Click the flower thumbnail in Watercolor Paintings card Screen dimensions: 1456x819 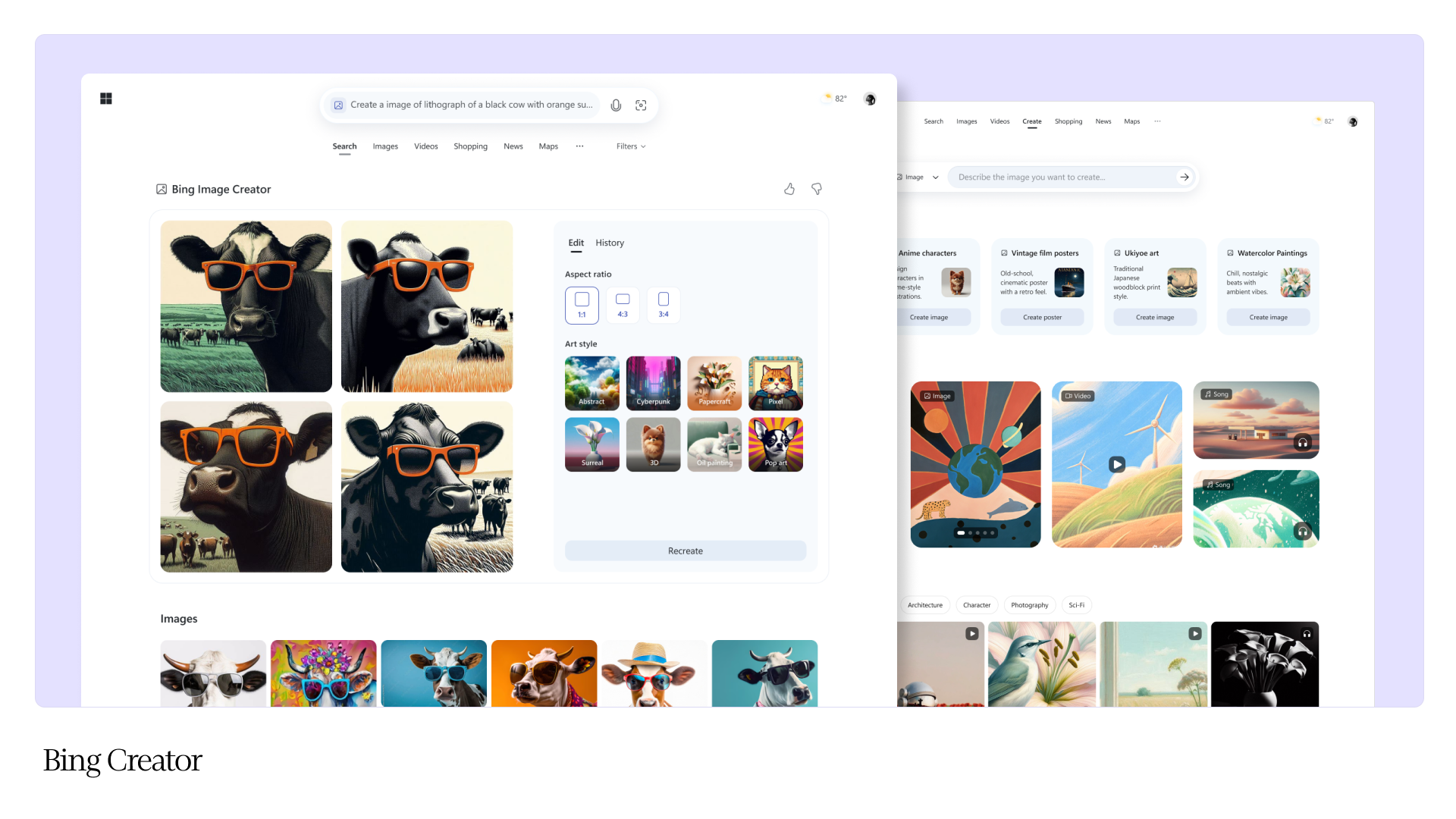(1295, 283)
